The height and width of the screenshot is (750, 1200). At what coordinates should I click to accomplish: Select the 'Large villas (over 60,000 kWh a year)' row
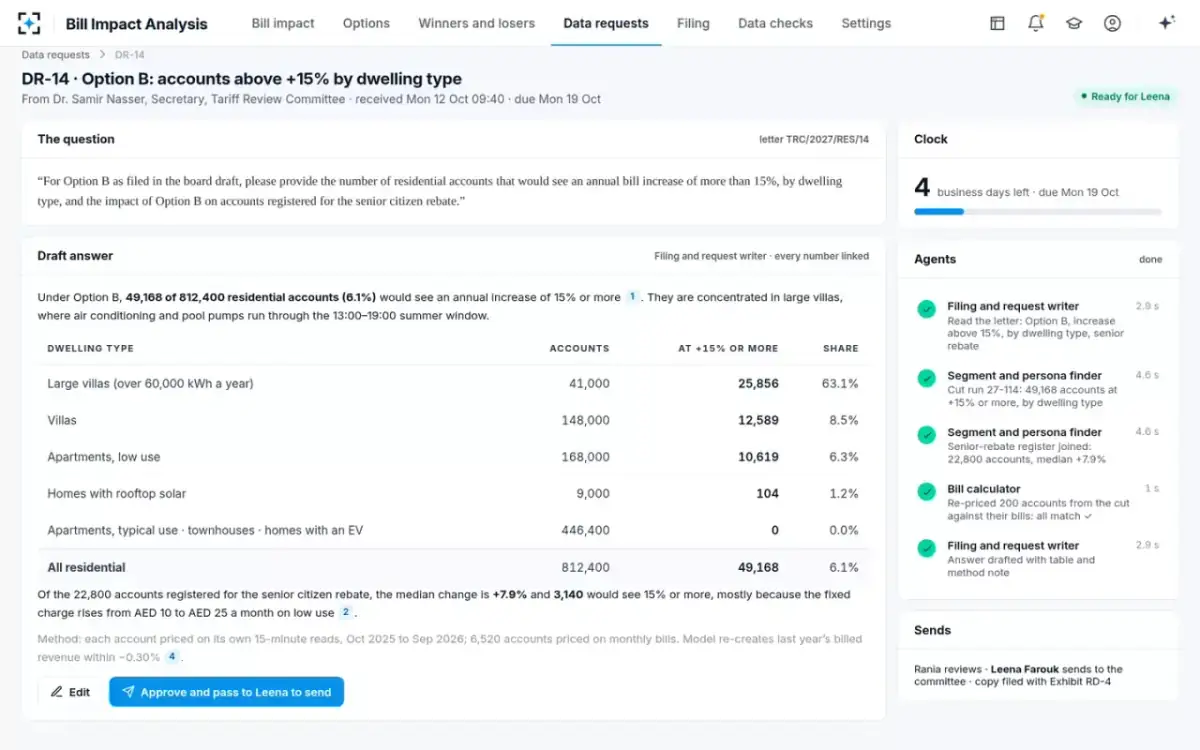[453, 384]
